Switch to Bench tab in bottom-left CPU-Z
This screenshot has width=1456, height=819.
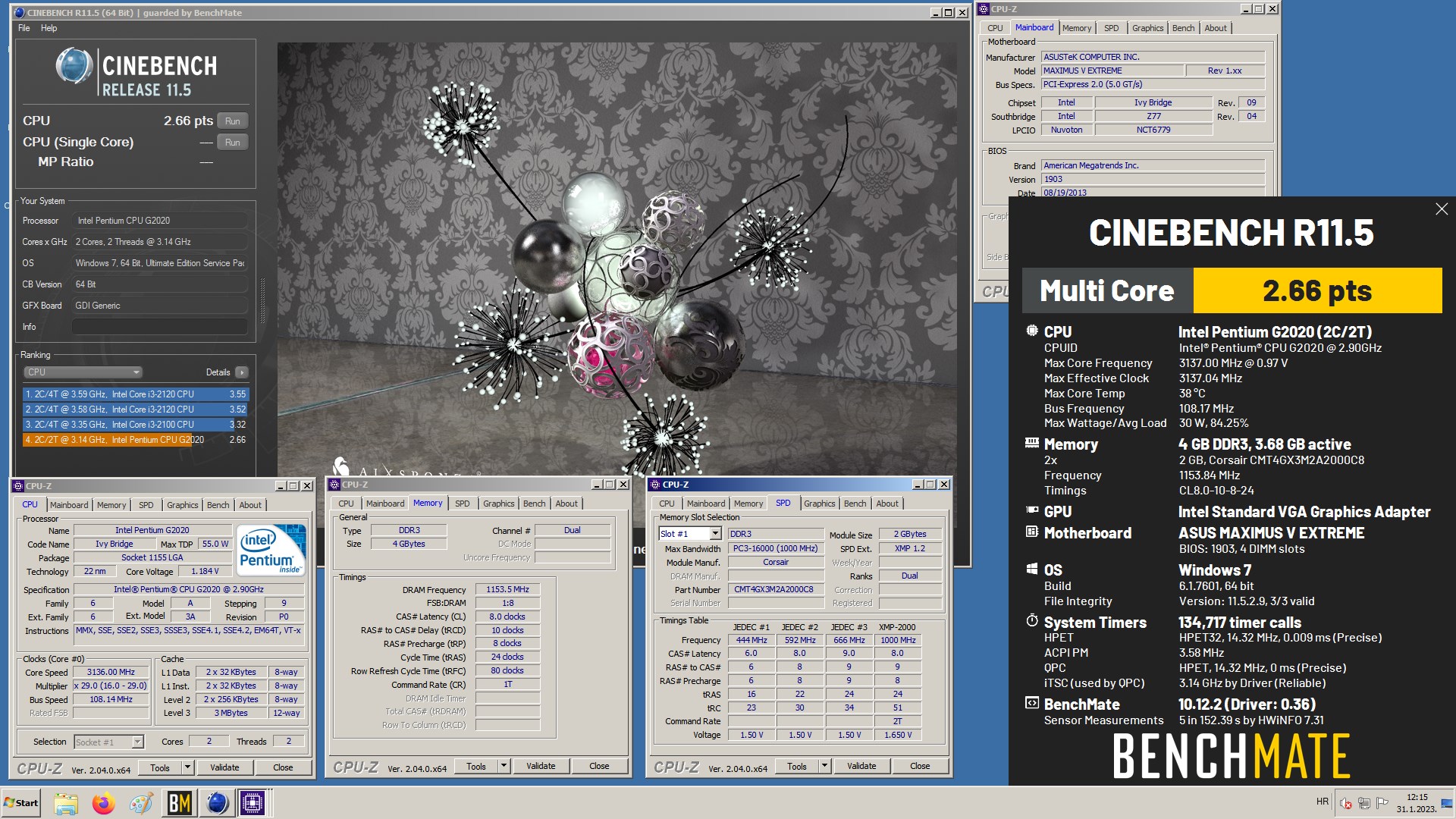pyautogui.click(x=218, y=505)
